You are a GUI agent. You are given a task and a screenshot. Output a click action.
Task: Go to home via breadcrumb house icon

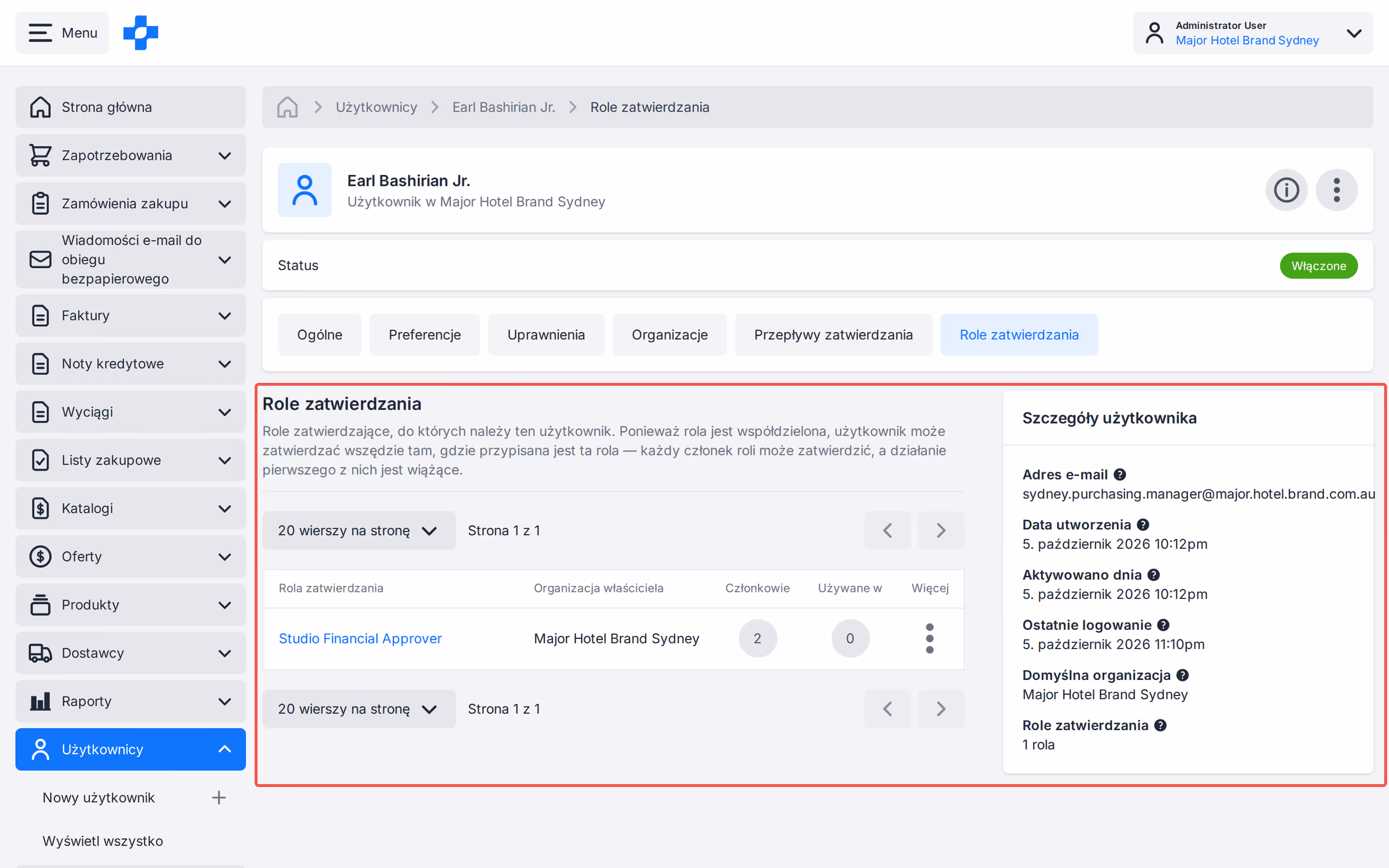pos(287,107)
